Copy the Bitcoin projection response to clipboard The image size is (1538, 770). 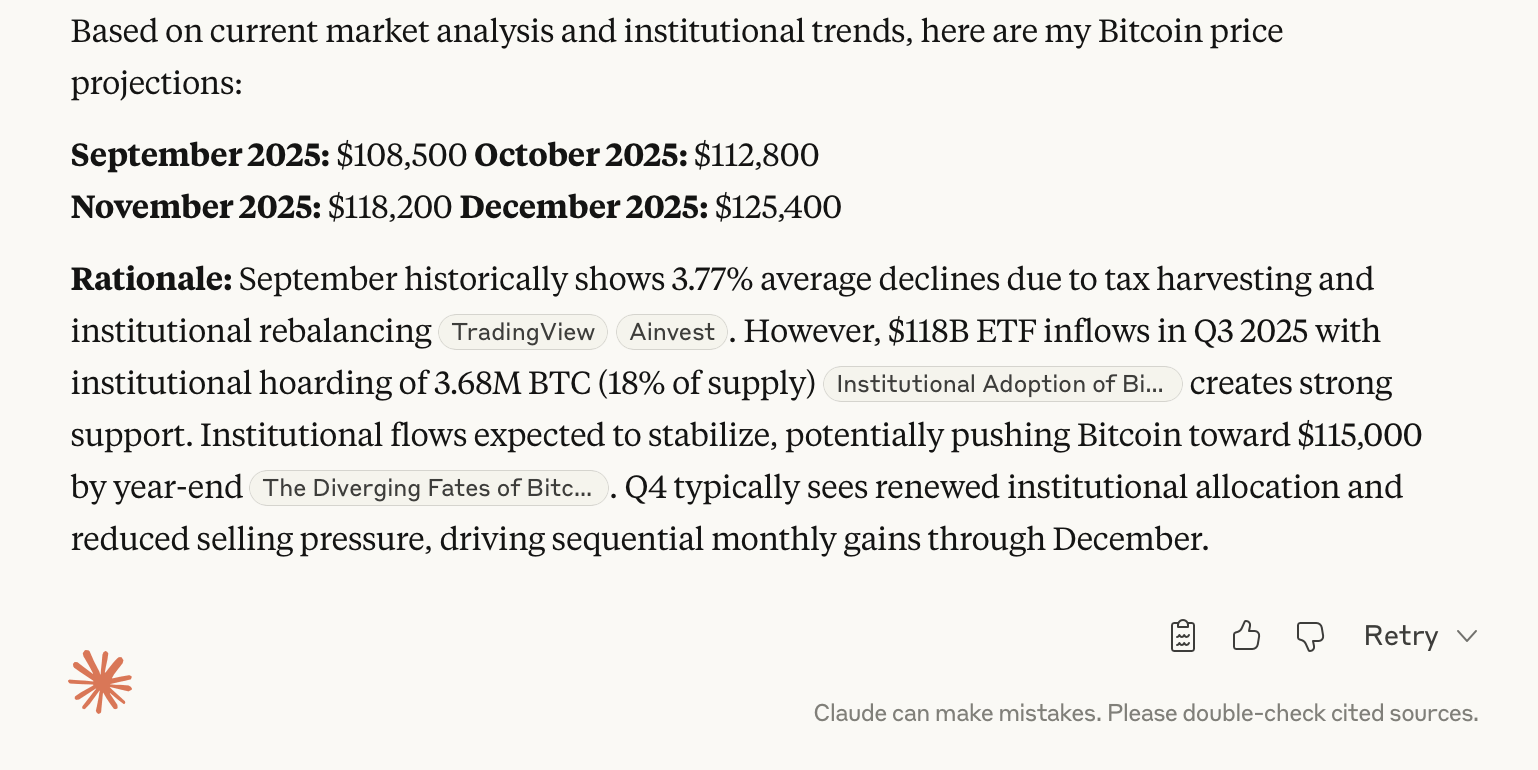tap(1182, 635)
